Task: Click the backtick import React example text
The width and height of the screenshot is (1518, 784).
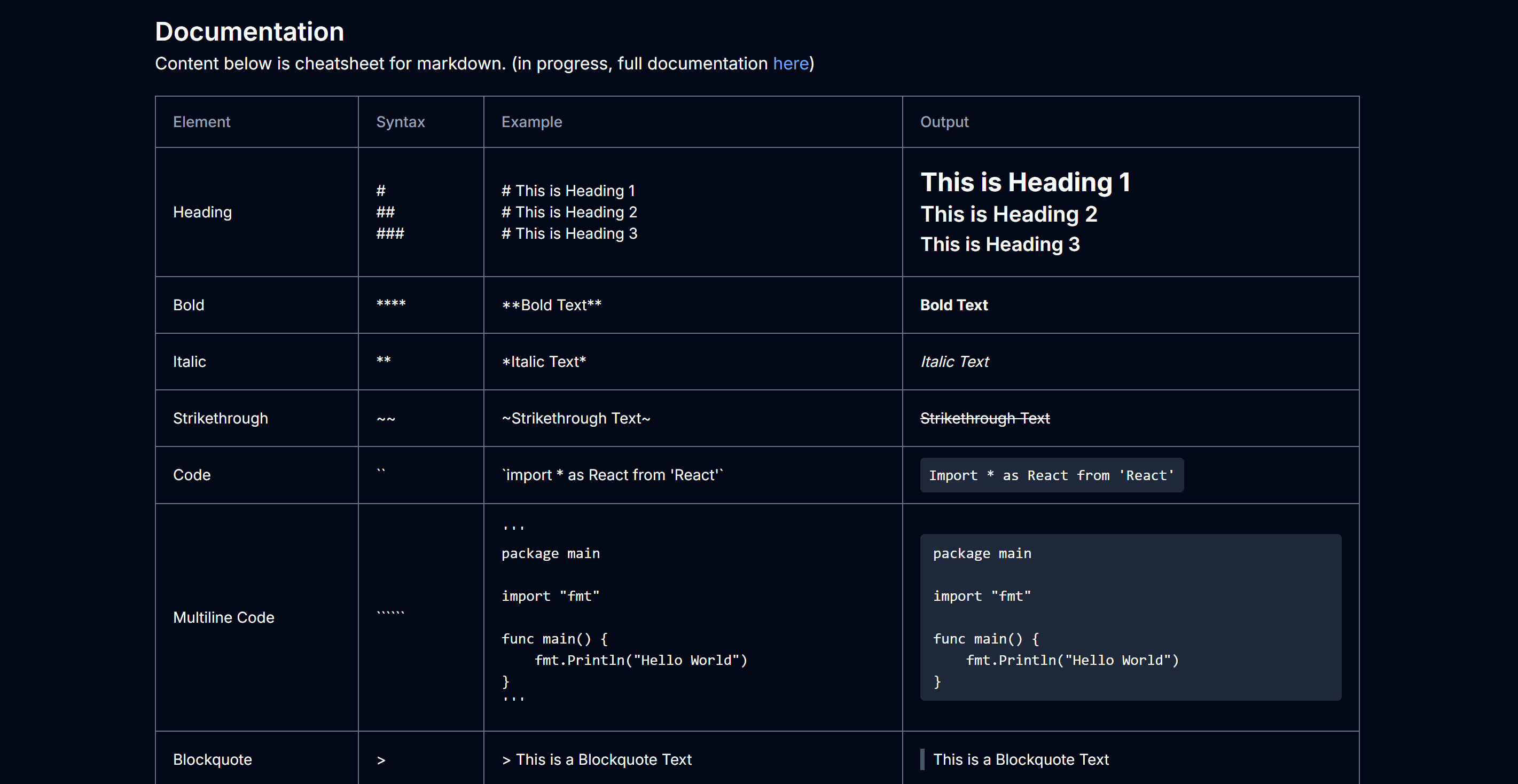Action: (612, 475)
